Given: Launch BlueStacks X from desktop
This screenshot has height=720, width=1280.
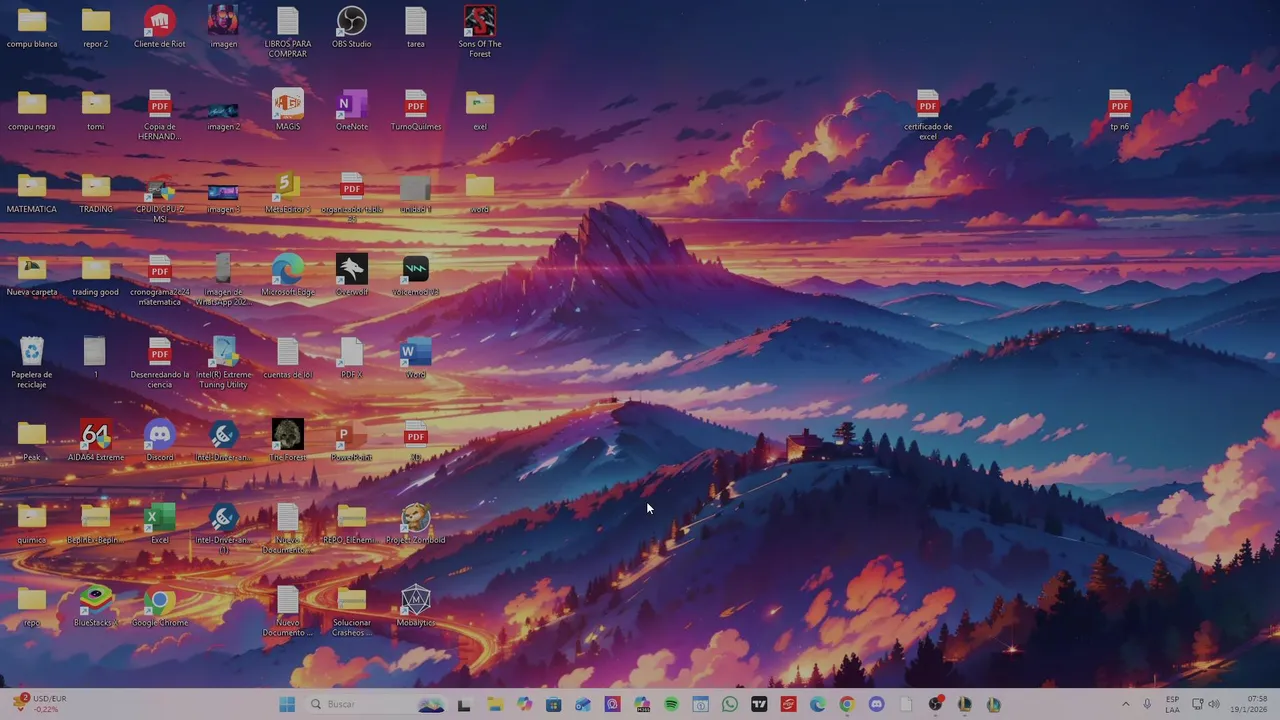Looking at the screenshot, I should [96, 607].
